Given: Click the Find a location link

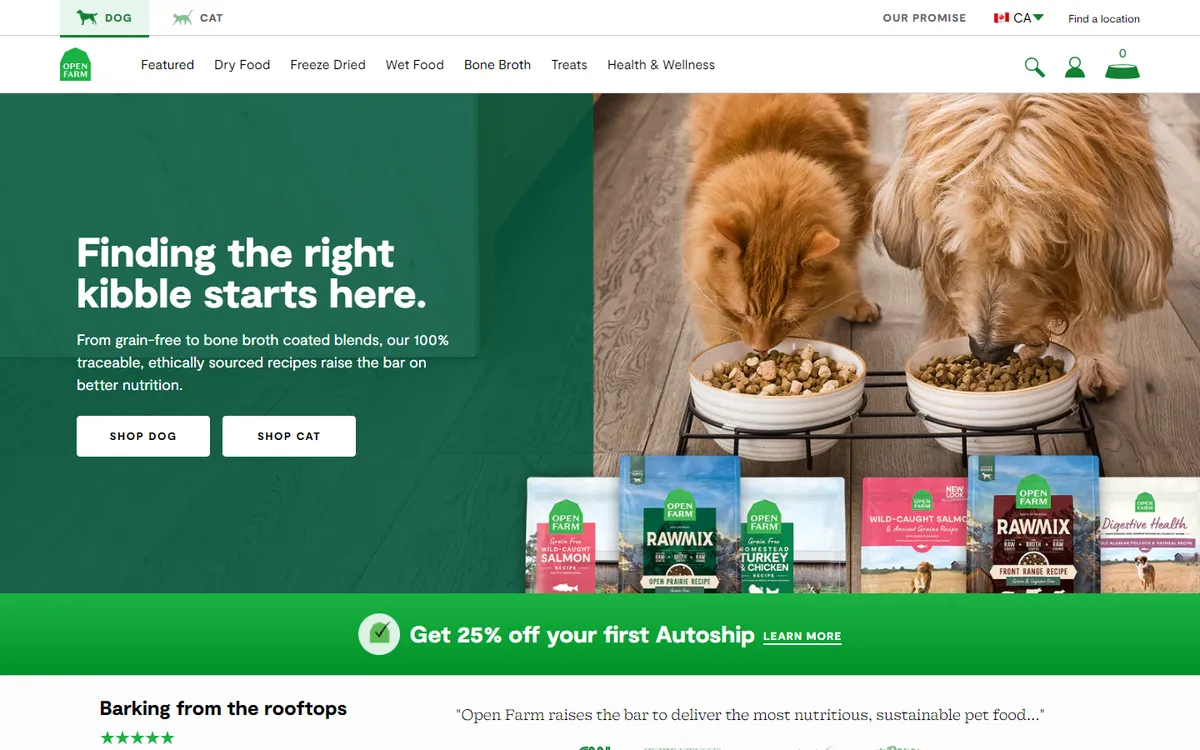Looking at the screenshot, I should [1104, 19].
